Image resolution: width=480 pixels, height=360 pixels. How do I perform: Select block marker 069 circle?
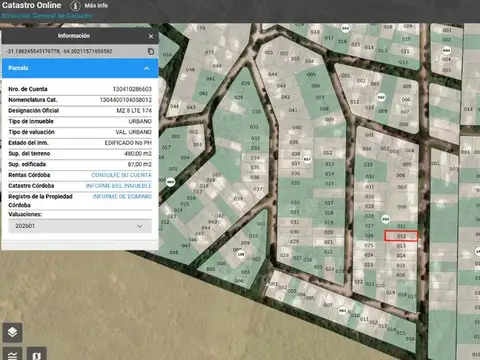tap(170, 182)
